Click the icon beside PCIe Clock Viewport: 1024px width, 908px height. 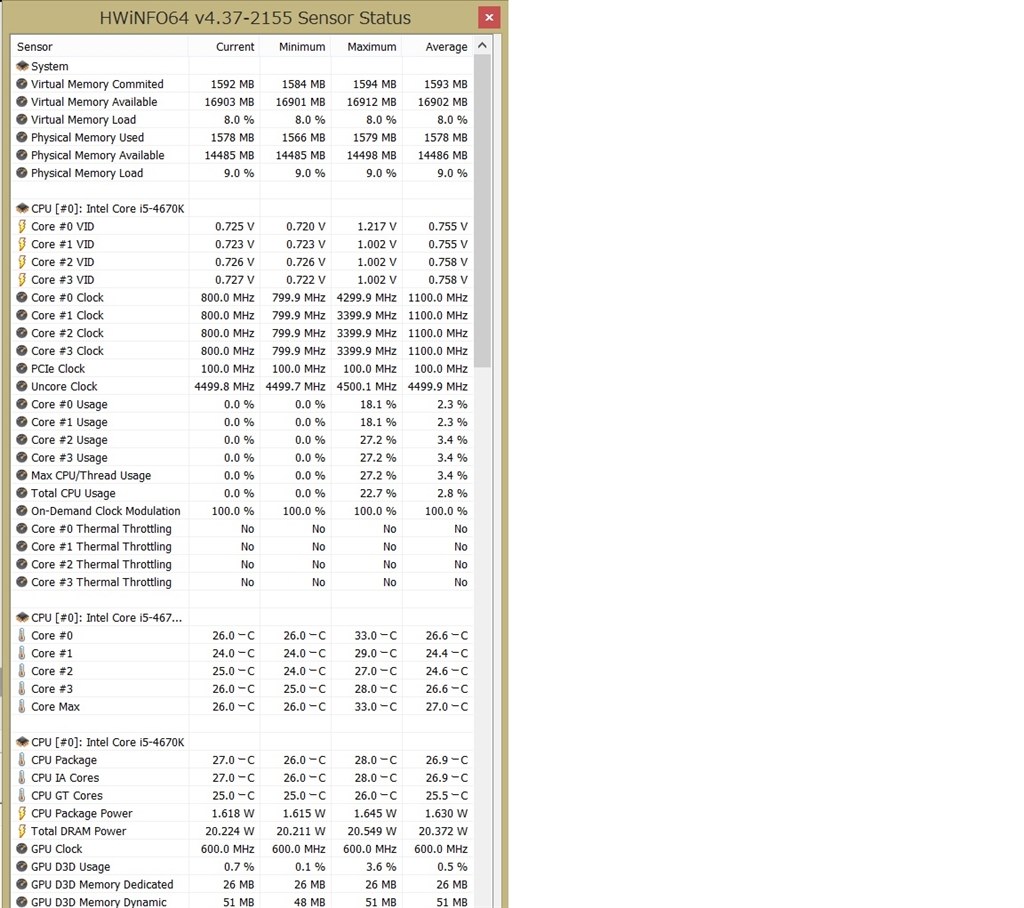click(x=22, y=368)
